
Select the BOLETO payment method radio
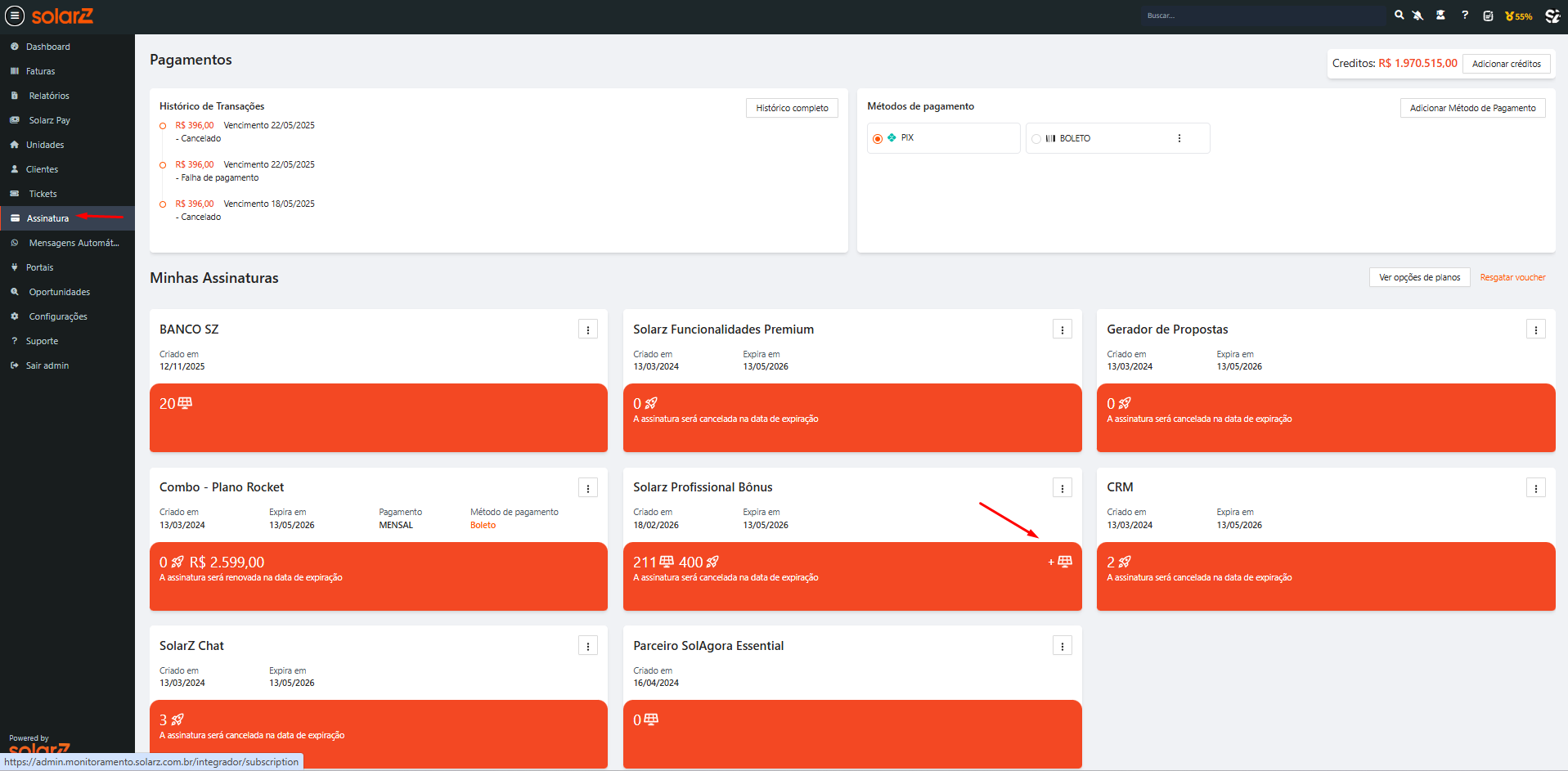click(x=1036, y=139)
